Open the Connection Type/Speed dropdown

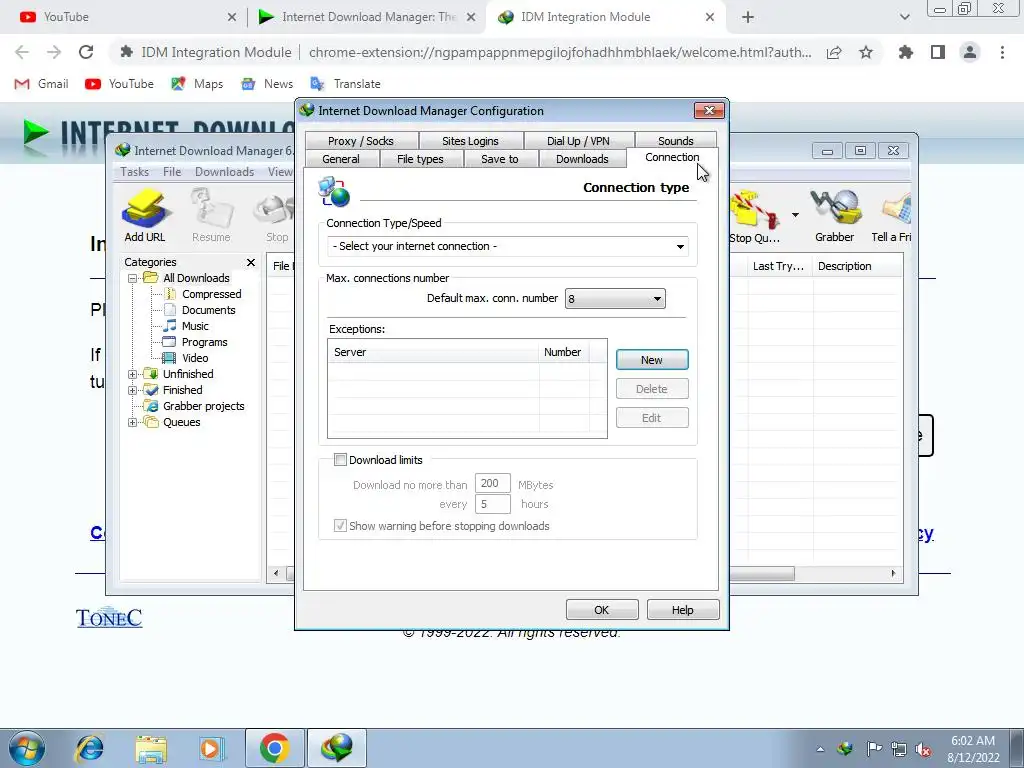(x=507, y=246)
